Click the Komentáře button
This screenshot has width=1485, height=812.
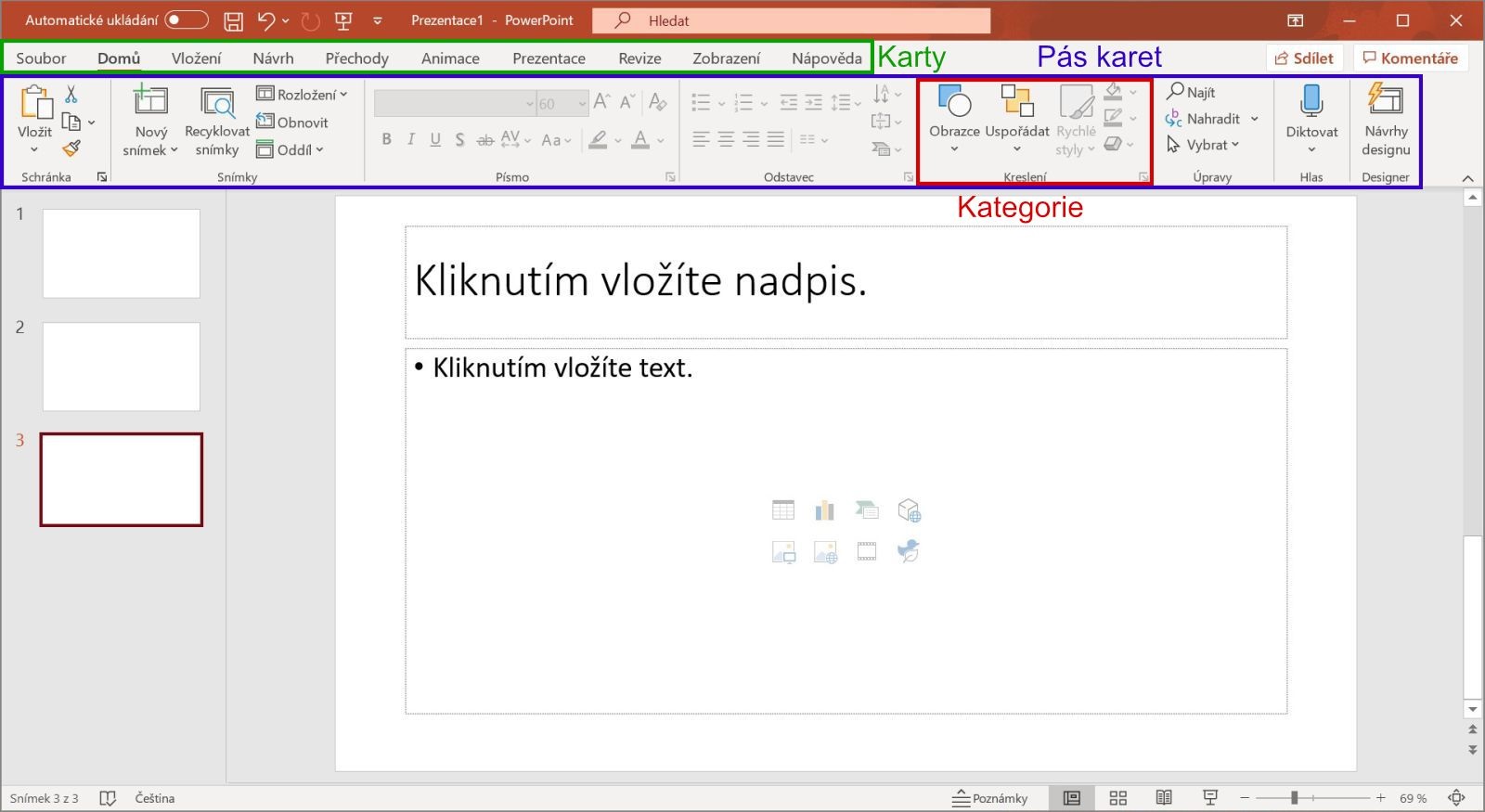[1410, 58]
